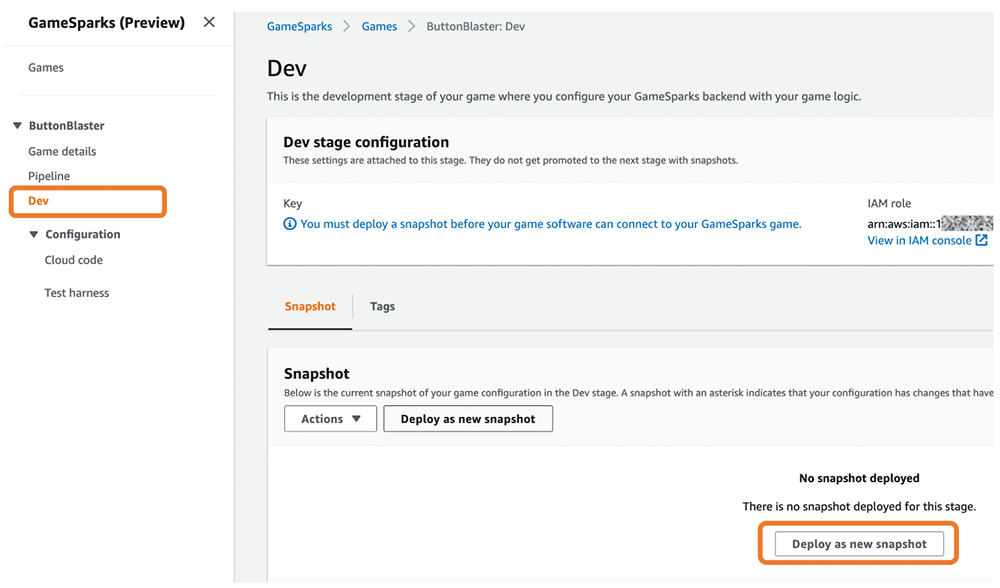Click the info icon beside the Key message
This screenshot has height=588, width=1000.
[290, 224]
